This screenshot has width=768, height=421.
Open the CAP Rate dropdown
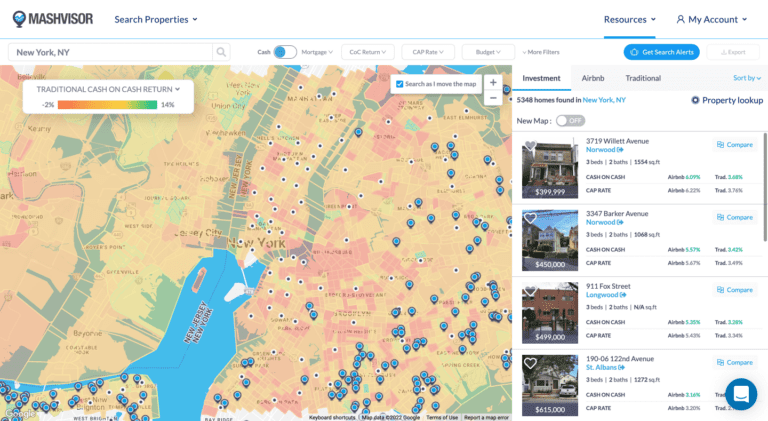tap(428, 52)
